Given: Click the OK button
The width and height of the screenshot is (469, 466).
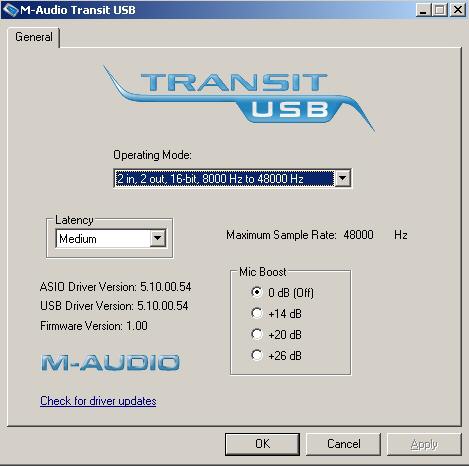Looking at the screenshot, I should click(x=262, y=444).
